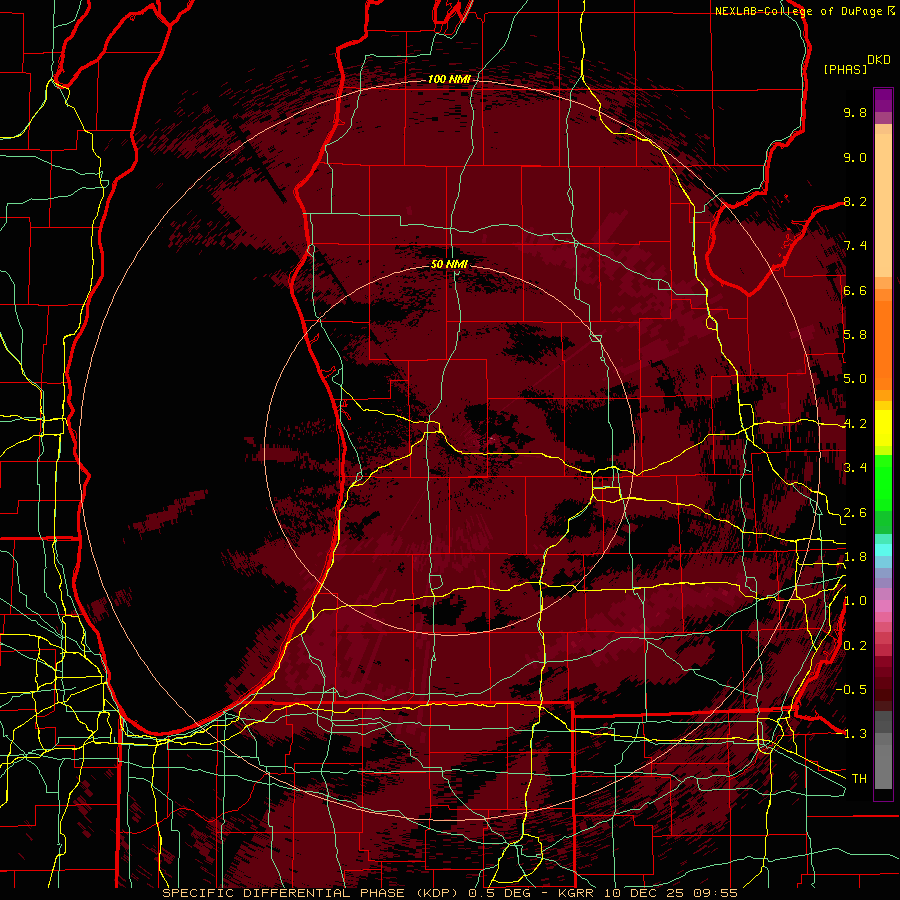Click the Specific Differential Phase caption at bottom
Image resolution: width=900 pixels, height=900 pixels.
click(449, 893)
